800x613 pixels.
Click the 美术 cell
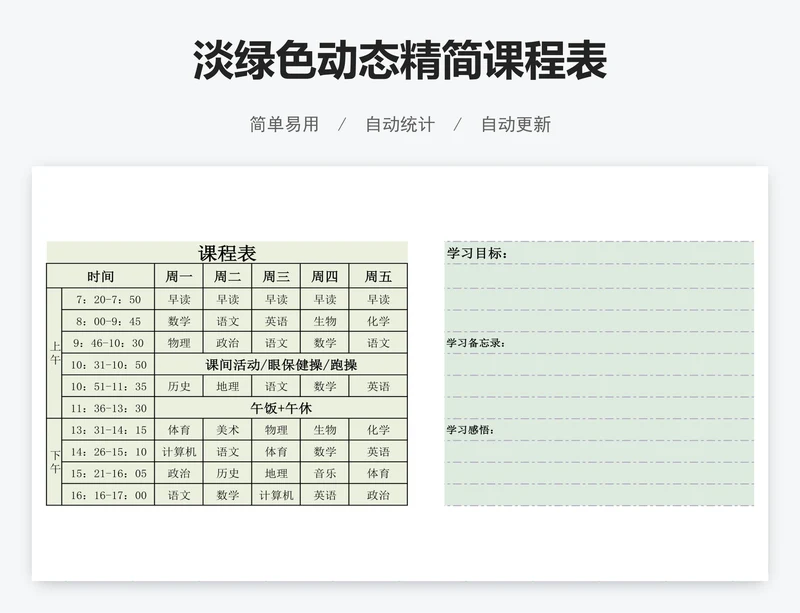228,430
